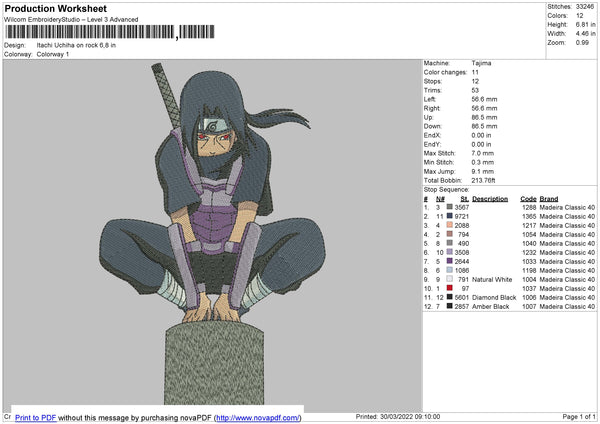Click the Up value 86.5 mm

point(484,117)
